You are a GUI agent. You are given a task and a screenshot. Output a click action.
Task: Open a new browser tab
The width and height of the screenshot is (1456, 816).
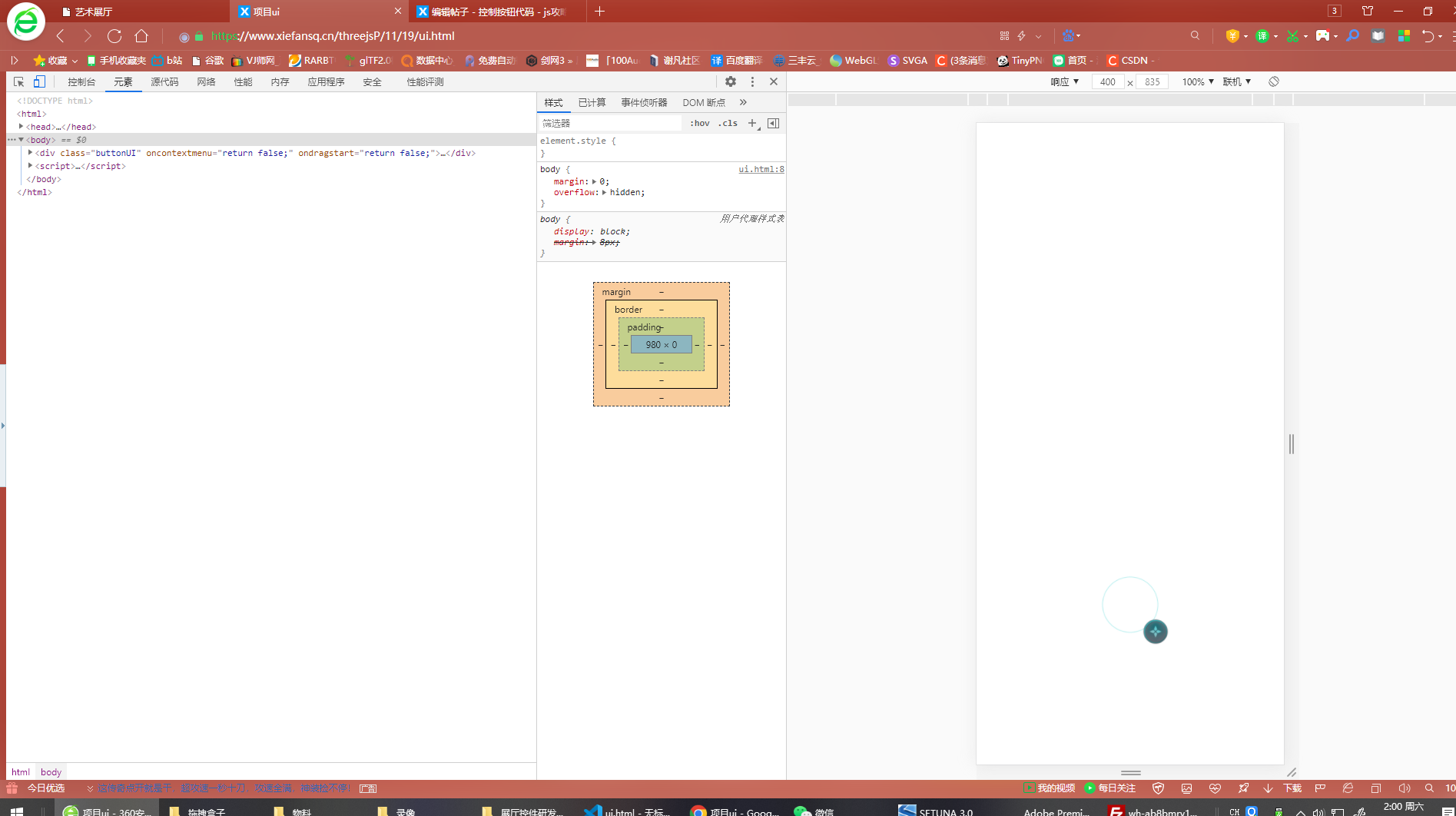[600, 12]
